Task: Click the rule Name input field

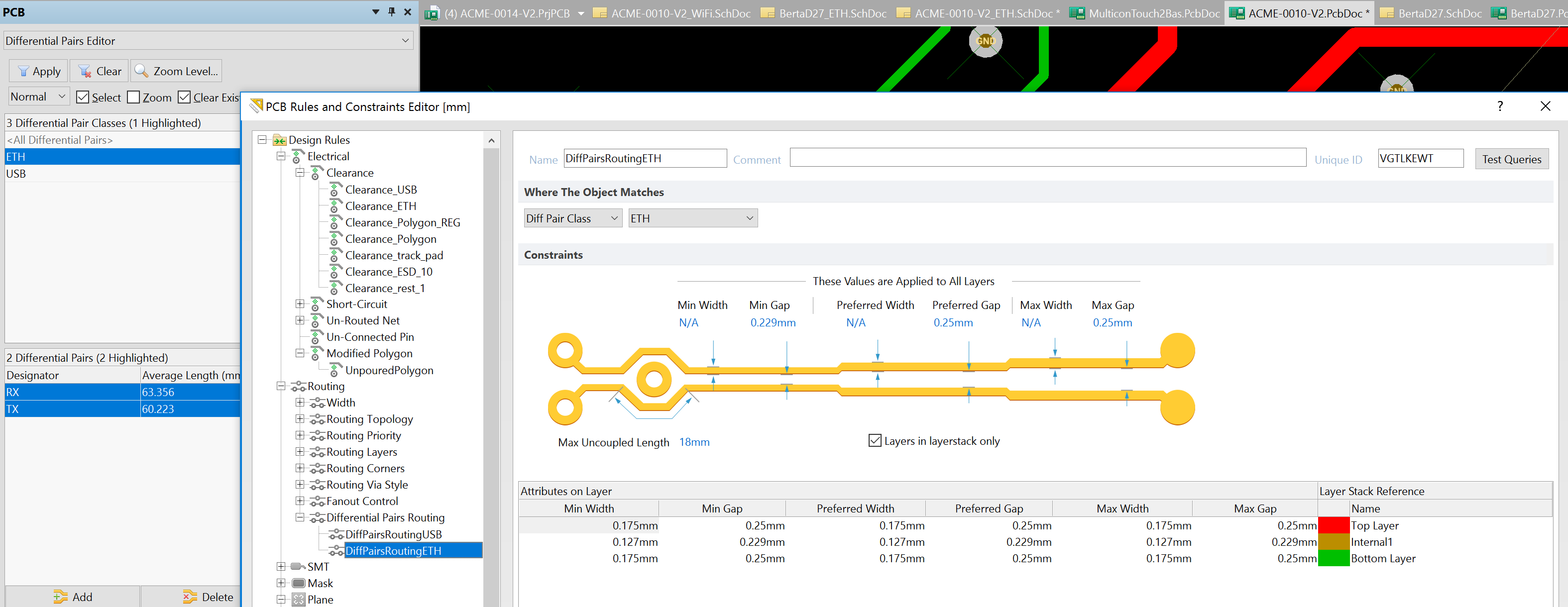Action: click(645, 158)
